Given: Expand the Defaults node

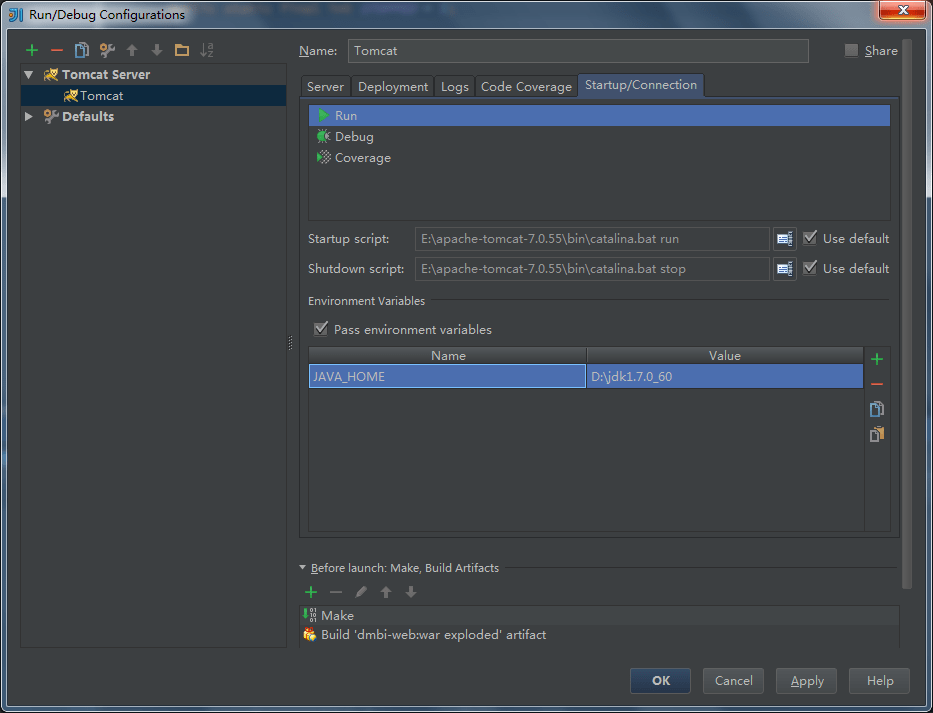Looking at the screenshot, I should [28, 116].
